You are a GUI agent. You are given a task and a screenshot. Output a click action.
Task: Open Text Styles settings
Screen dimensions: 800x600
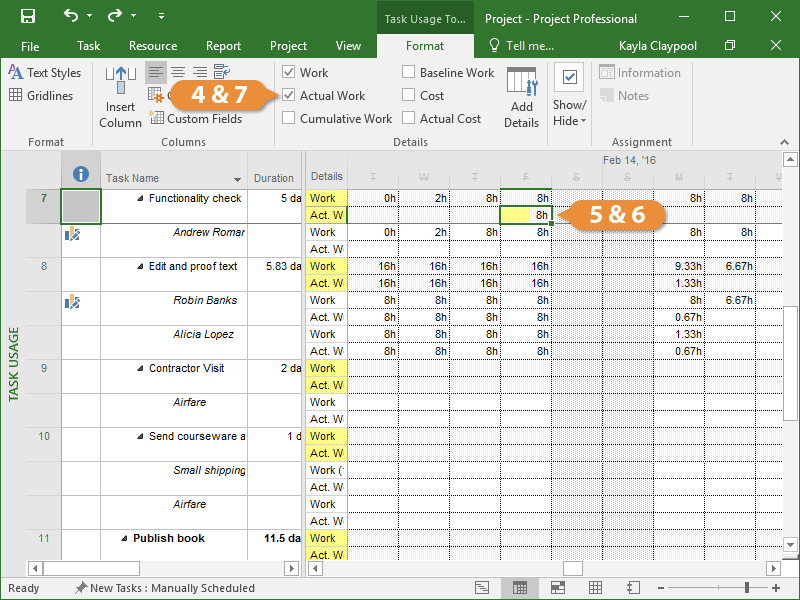click(x=44, y=73)
